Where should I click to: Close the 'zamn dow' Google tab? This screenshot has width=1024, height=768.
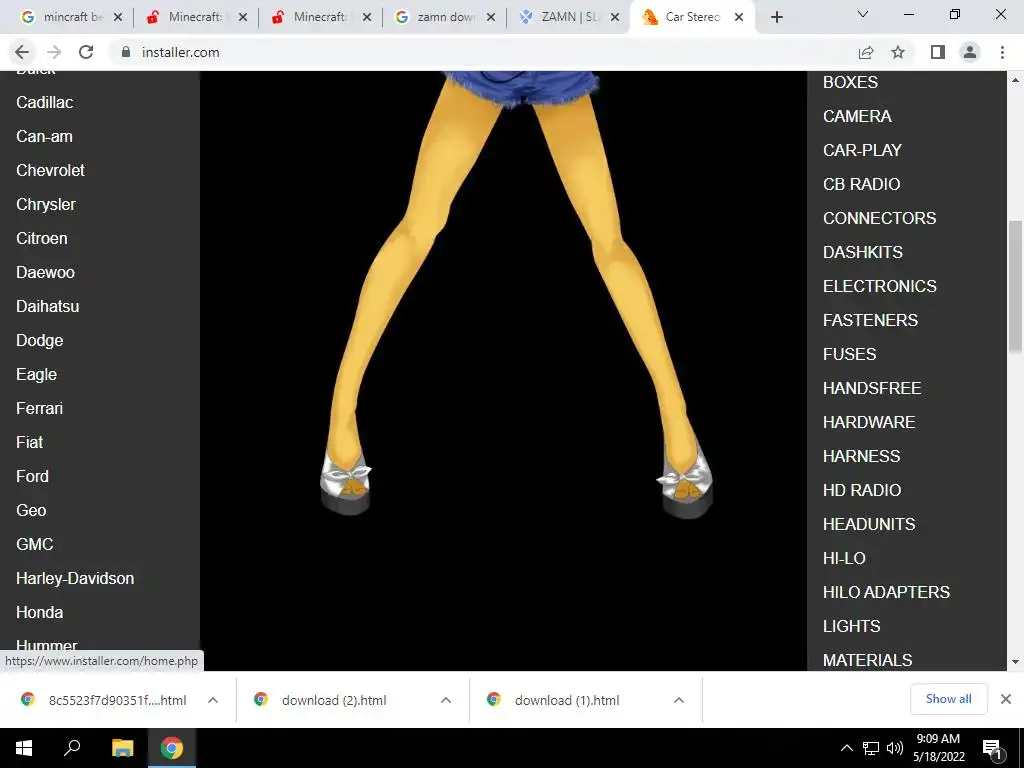click(491, 18)
